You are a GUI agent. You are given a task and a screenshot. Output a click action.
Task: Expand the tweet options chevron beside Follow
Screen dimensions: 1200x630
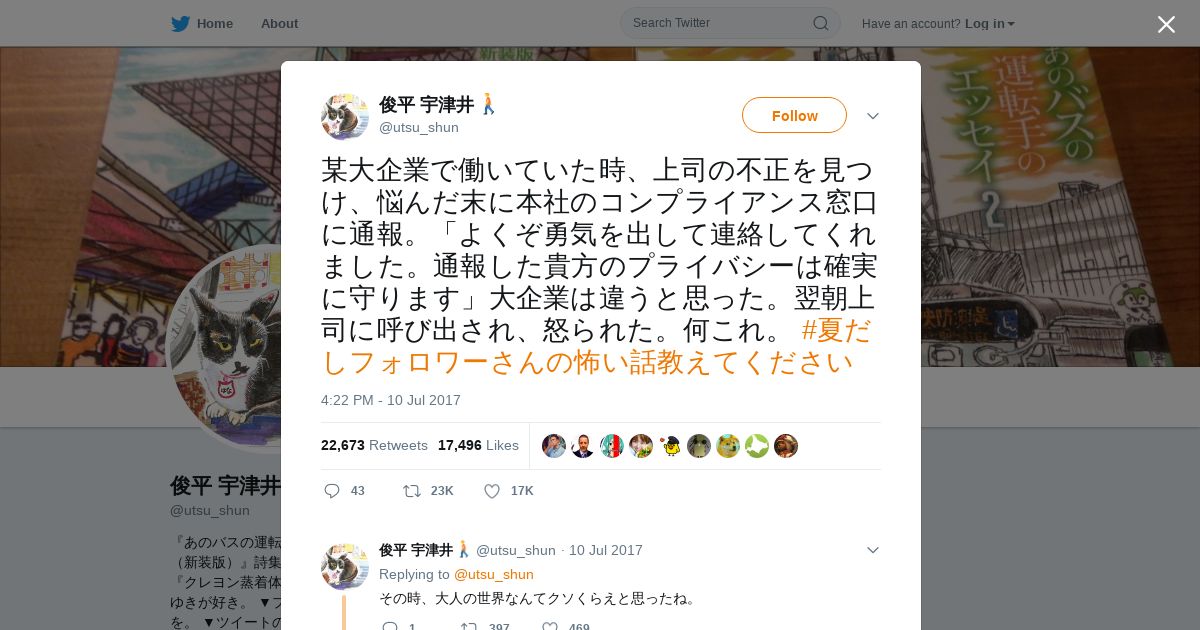tap(873, 116)
